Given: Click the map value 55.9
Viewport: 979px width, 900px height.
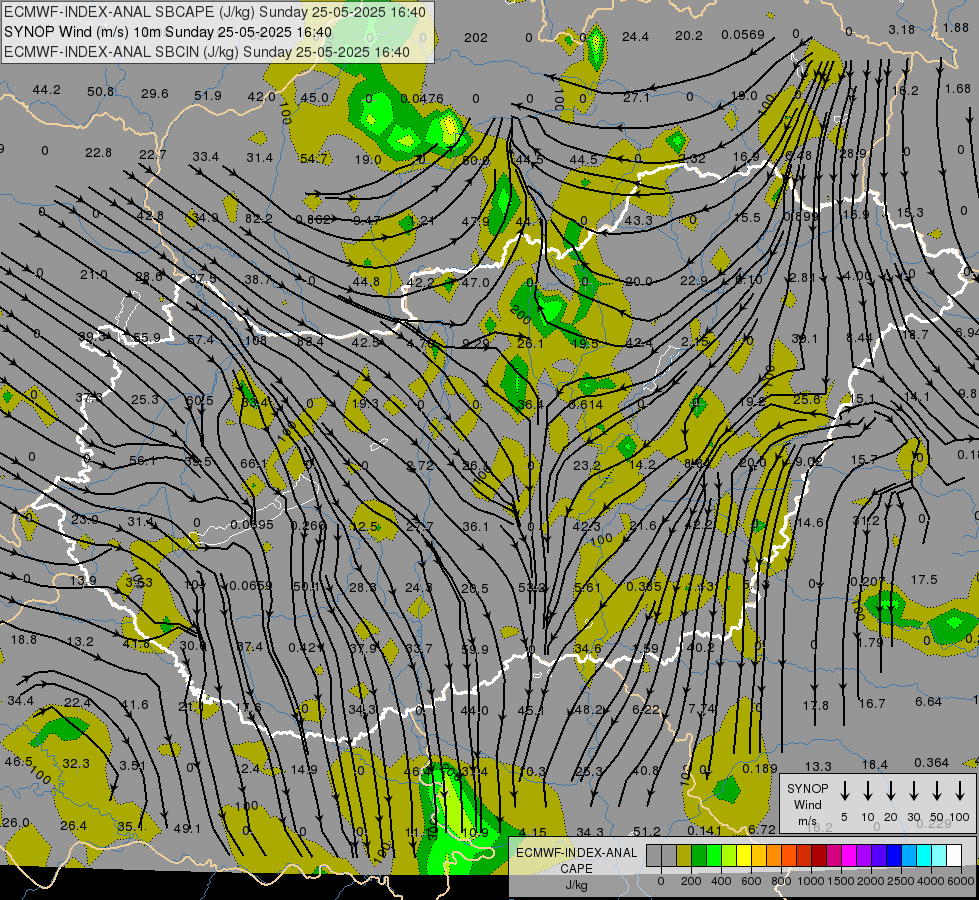Looking at the screenshot, I should pyautogui.click(x=147, y=338).
